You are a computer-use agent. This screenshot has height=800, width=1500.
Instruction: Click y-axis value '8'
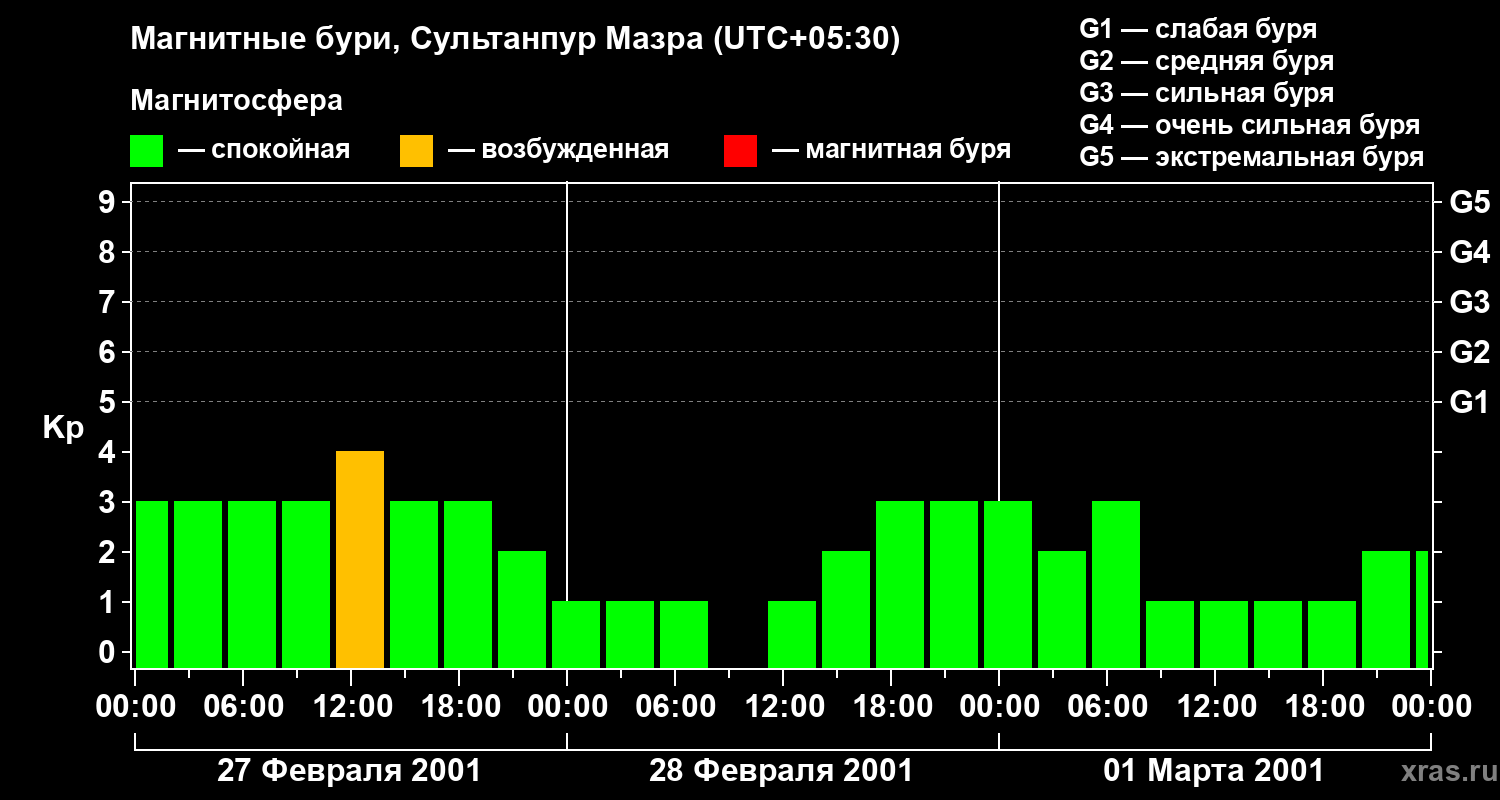(x=109, y=252)
